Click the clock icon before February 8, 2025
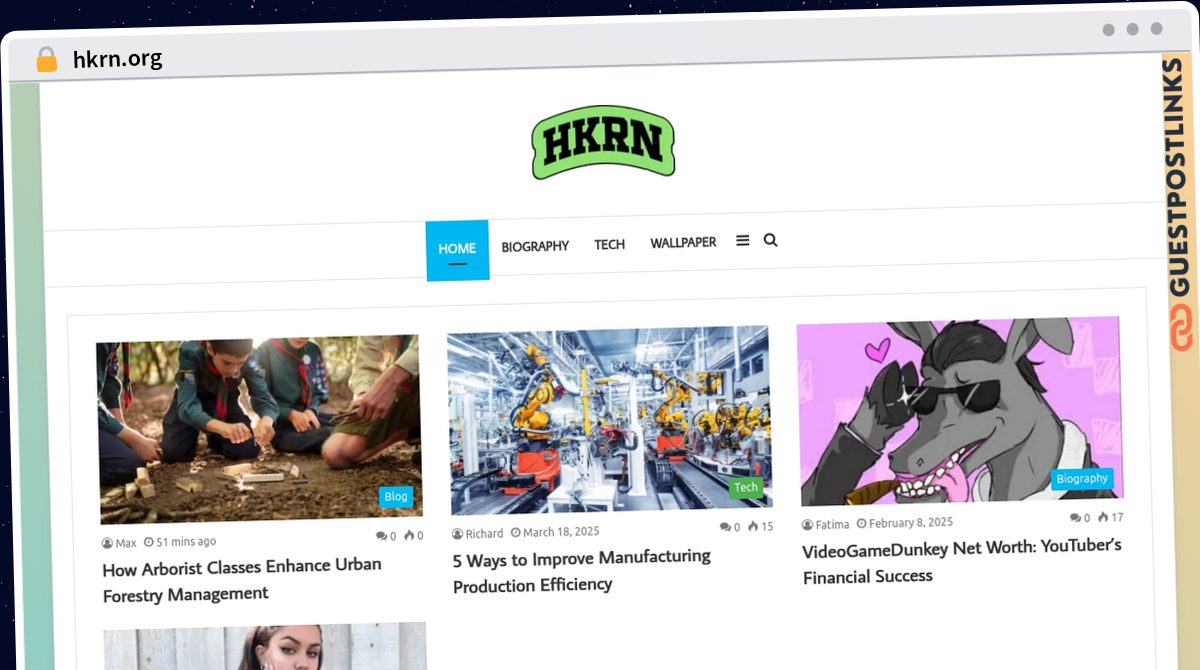1200x670 pixels. pyautogui.click(x=861, y=523)
